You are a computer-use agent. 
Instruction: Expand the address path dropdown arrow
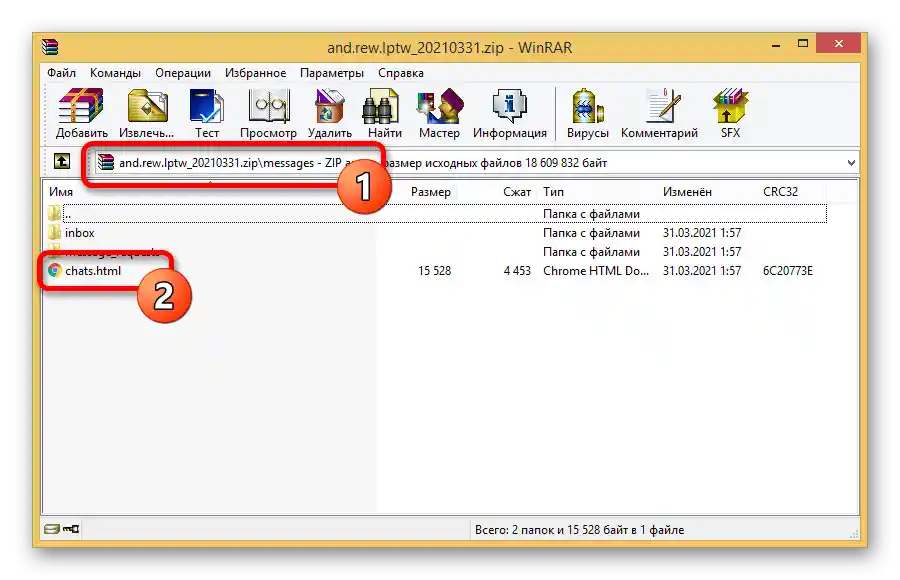pos(851,163)
